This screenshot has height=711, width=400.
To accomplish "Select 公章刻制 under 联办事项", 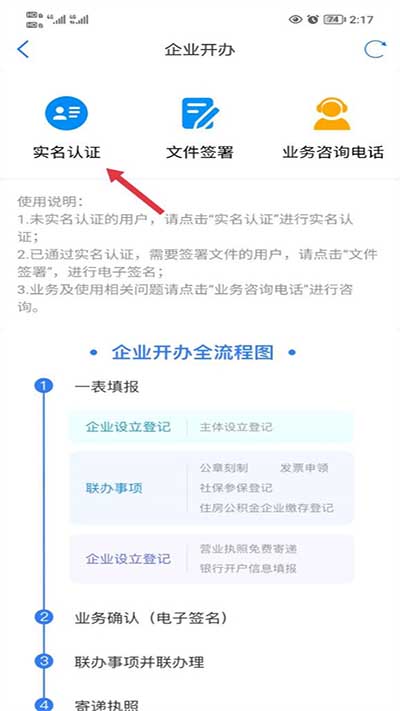I will [x=224, y=468].
